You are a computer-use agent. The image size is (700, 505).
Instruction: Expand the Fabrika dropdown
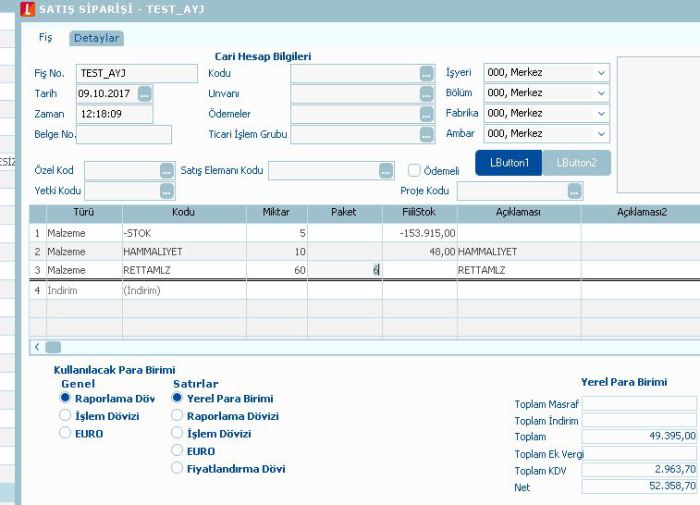coord(601,113)
